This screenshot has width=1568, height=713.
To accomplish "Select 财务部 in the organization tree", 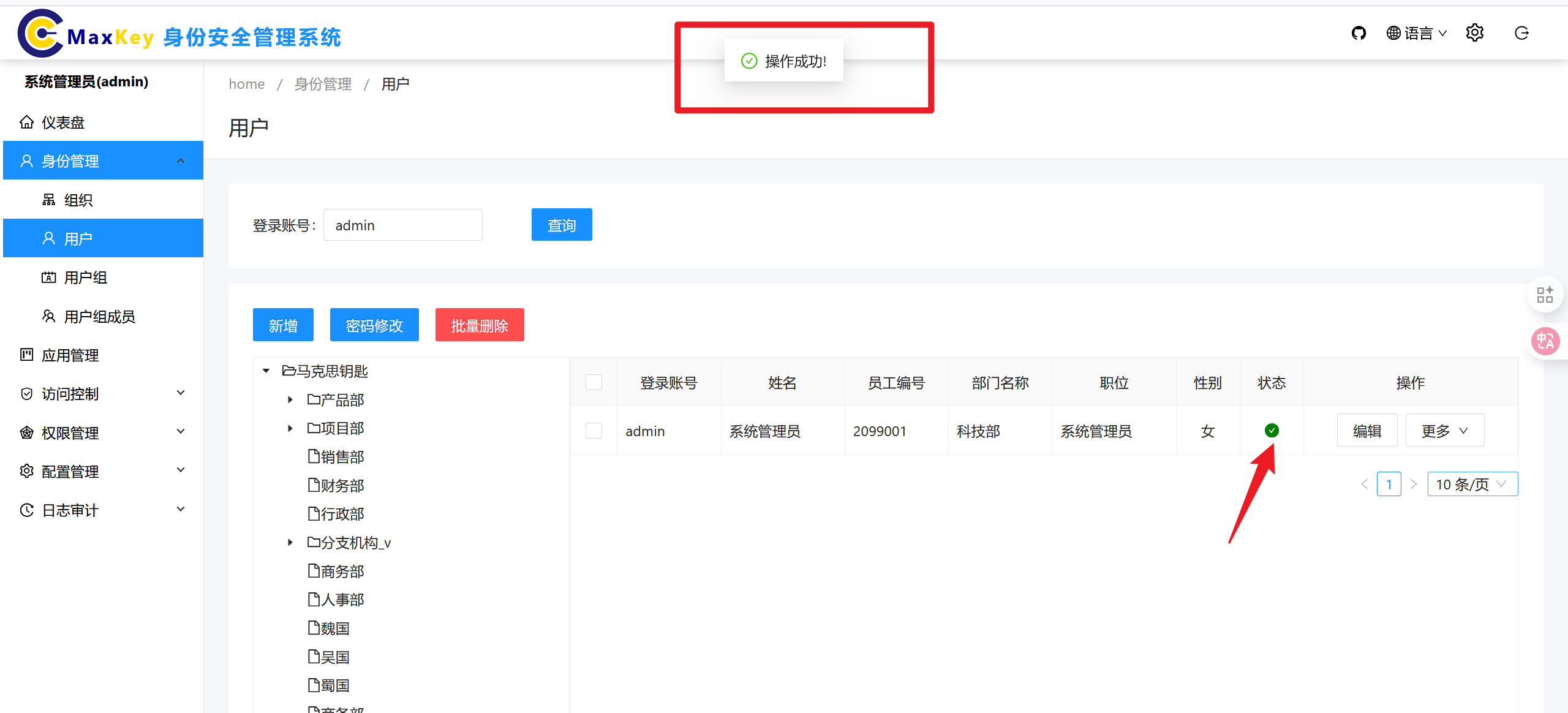I will pos(342,486).
